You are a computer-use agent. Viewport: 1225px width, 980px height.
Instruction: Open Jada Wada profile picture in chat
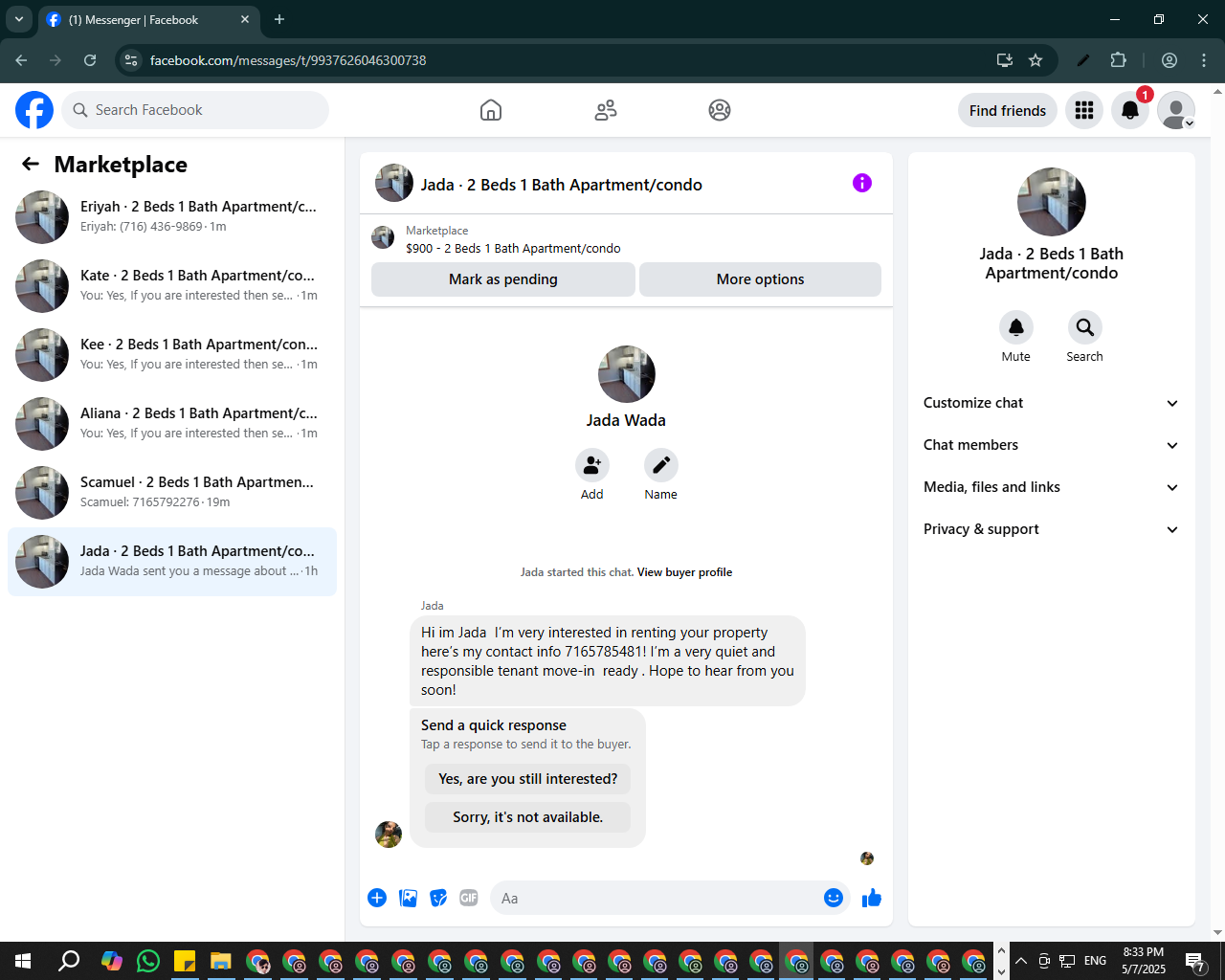[627, 374]
